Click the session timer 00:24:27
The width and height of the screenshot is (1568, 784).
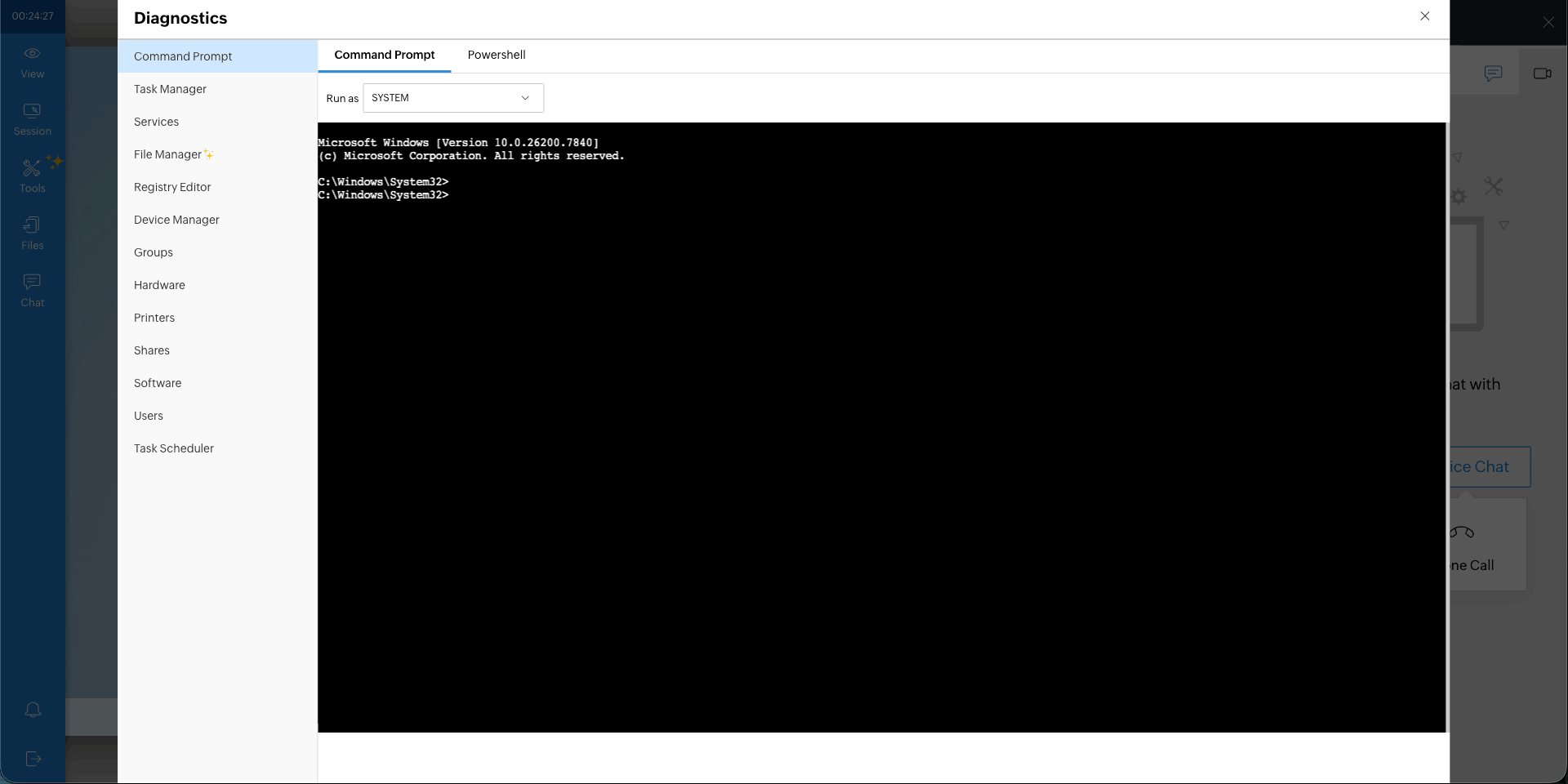(x=33, y=16)
